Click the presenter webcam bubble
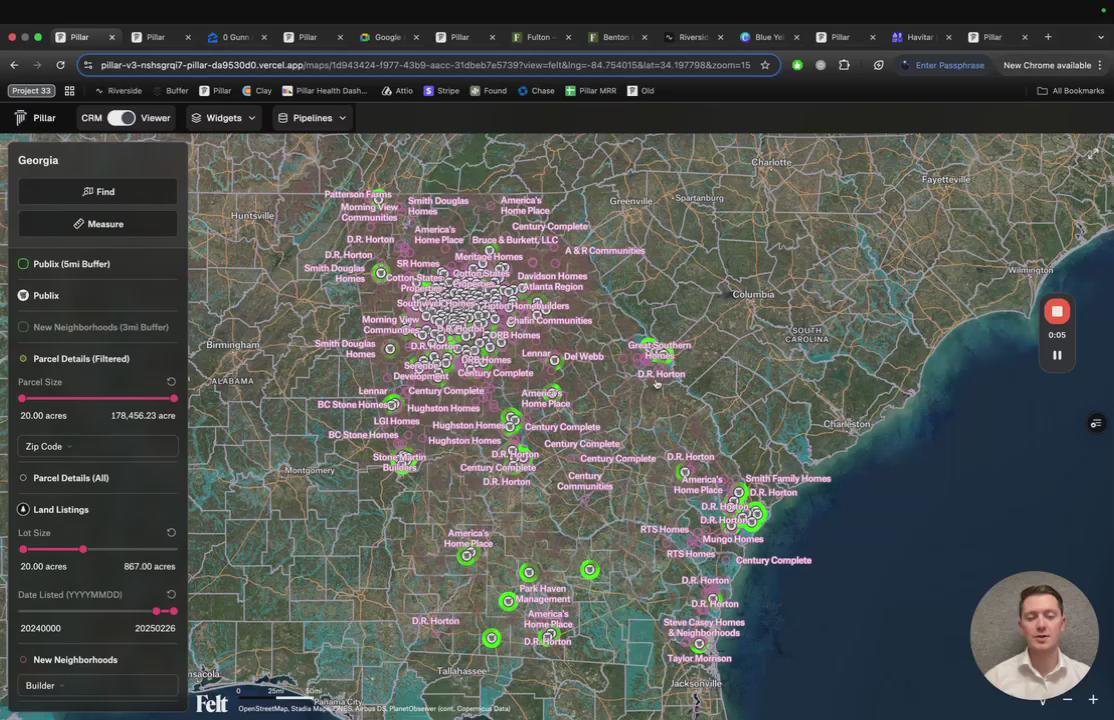 click(1034, 635)
